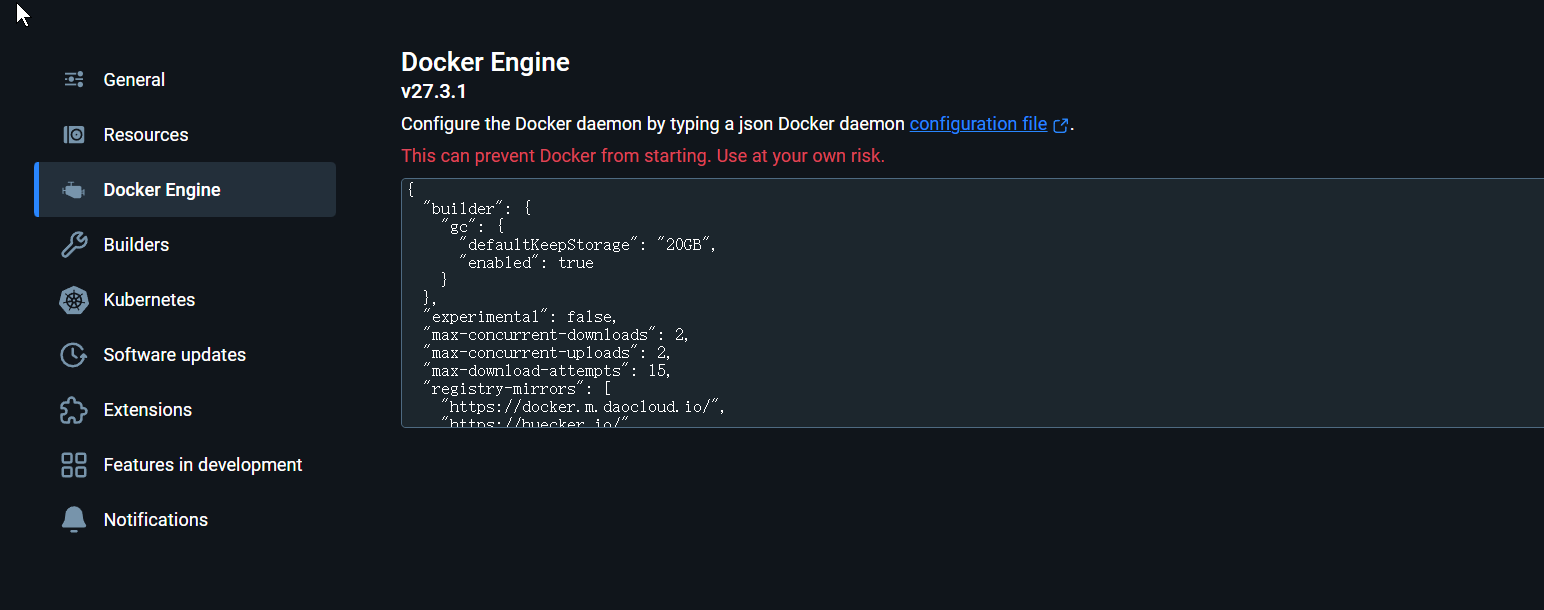
Task: Click the Resources disk icon
Action: tap(74, 135)
